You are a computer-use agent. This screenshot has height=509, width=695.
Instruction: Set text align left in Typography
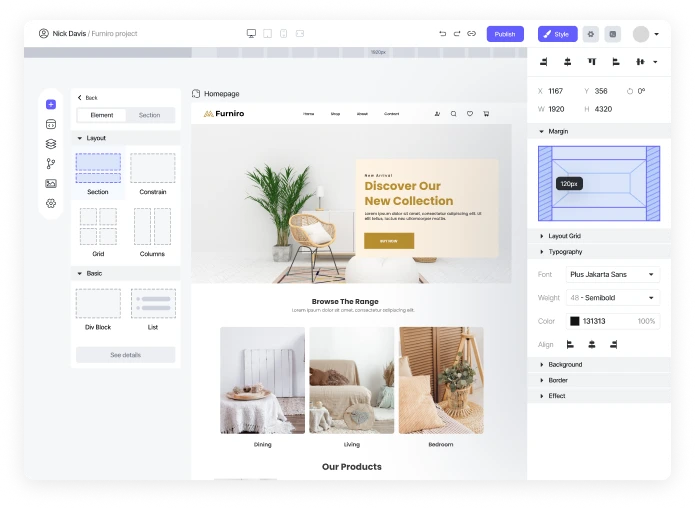click(570, 345)
